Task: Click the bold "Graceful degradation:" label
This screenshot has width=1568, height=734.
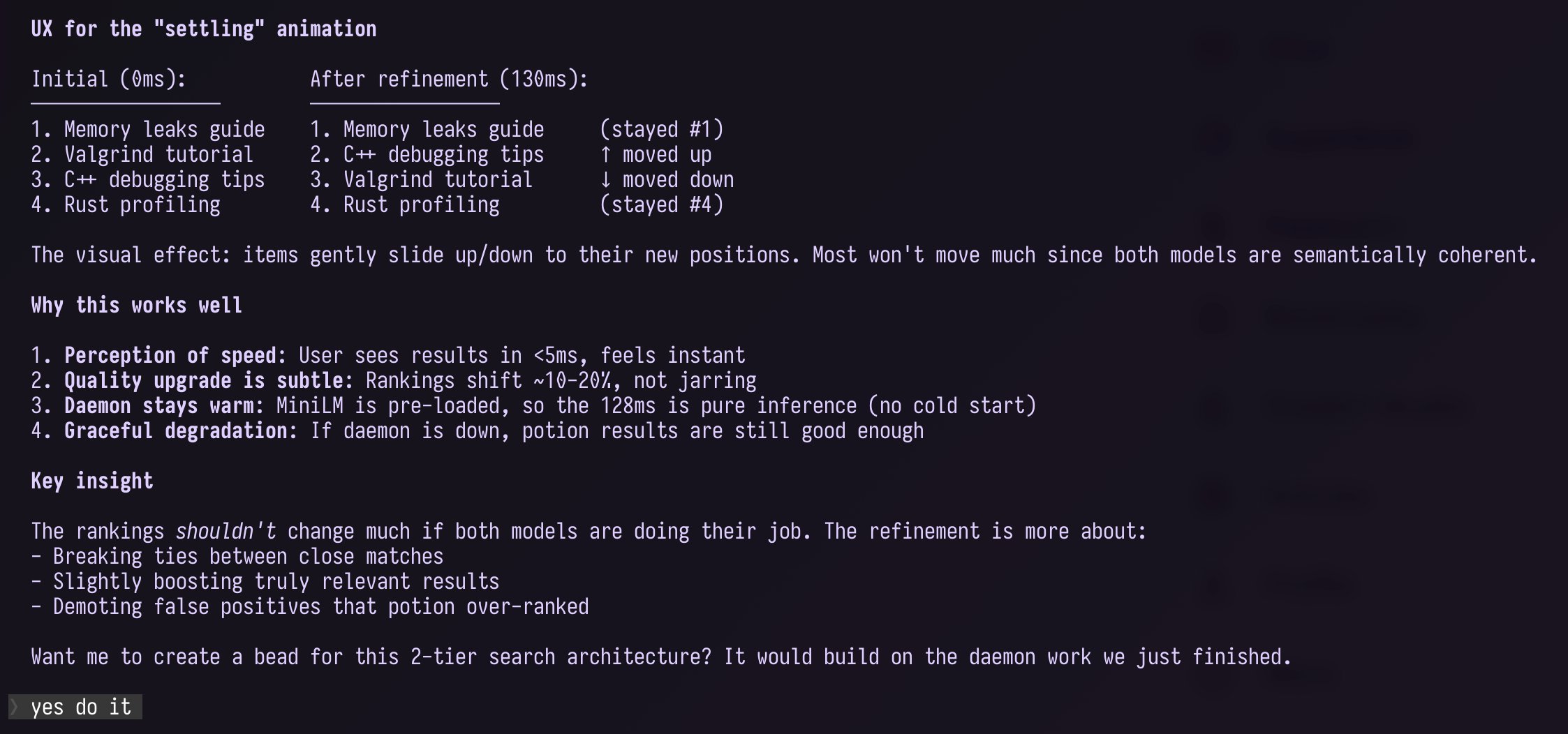Action: coord(181,430)
